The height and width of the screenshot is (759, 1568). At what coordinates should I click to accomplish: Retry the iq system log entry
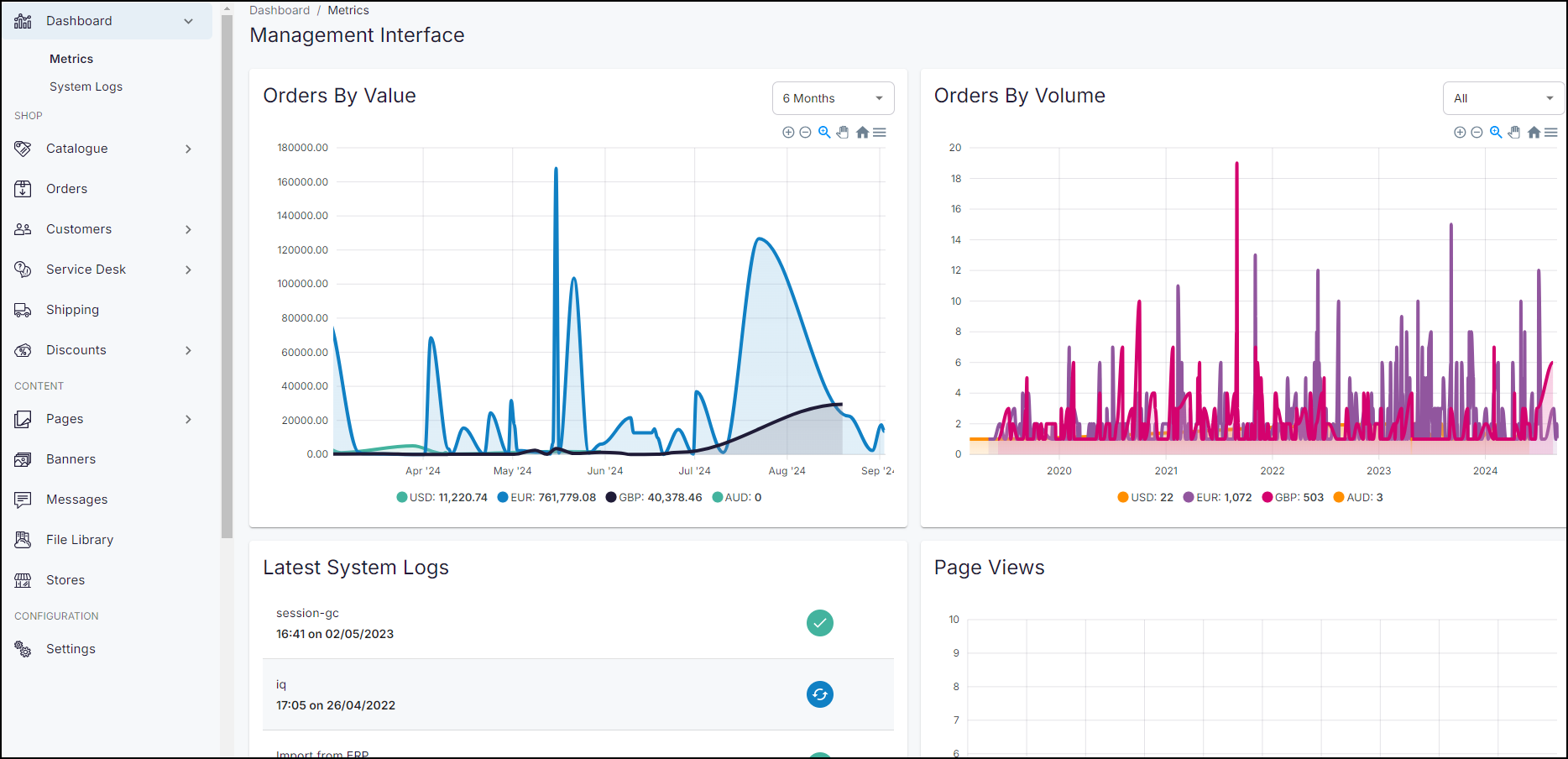click(x=819, y=694)
